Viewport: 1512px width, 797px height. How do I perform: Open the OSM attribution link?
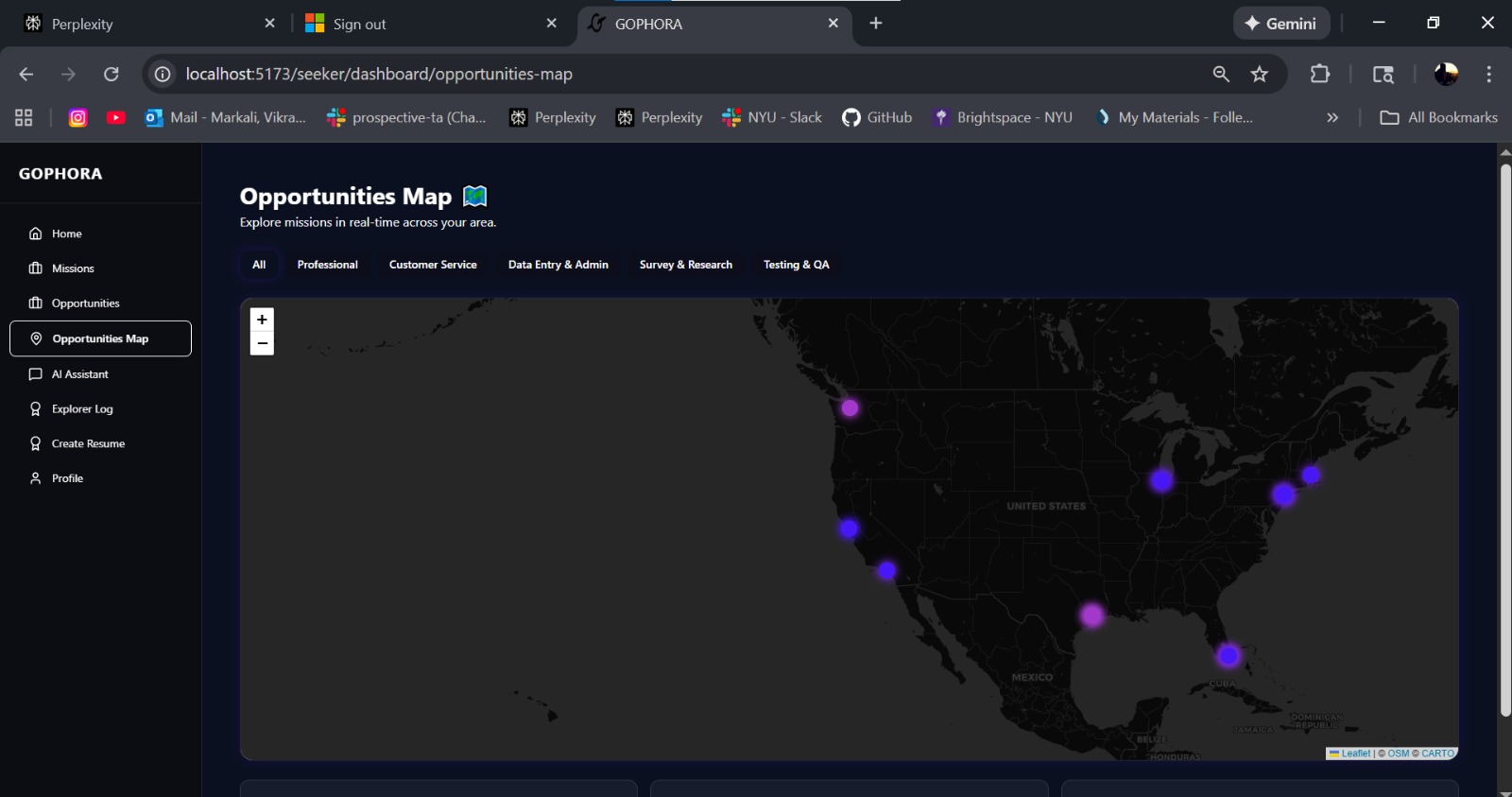tap(1398, 754)
